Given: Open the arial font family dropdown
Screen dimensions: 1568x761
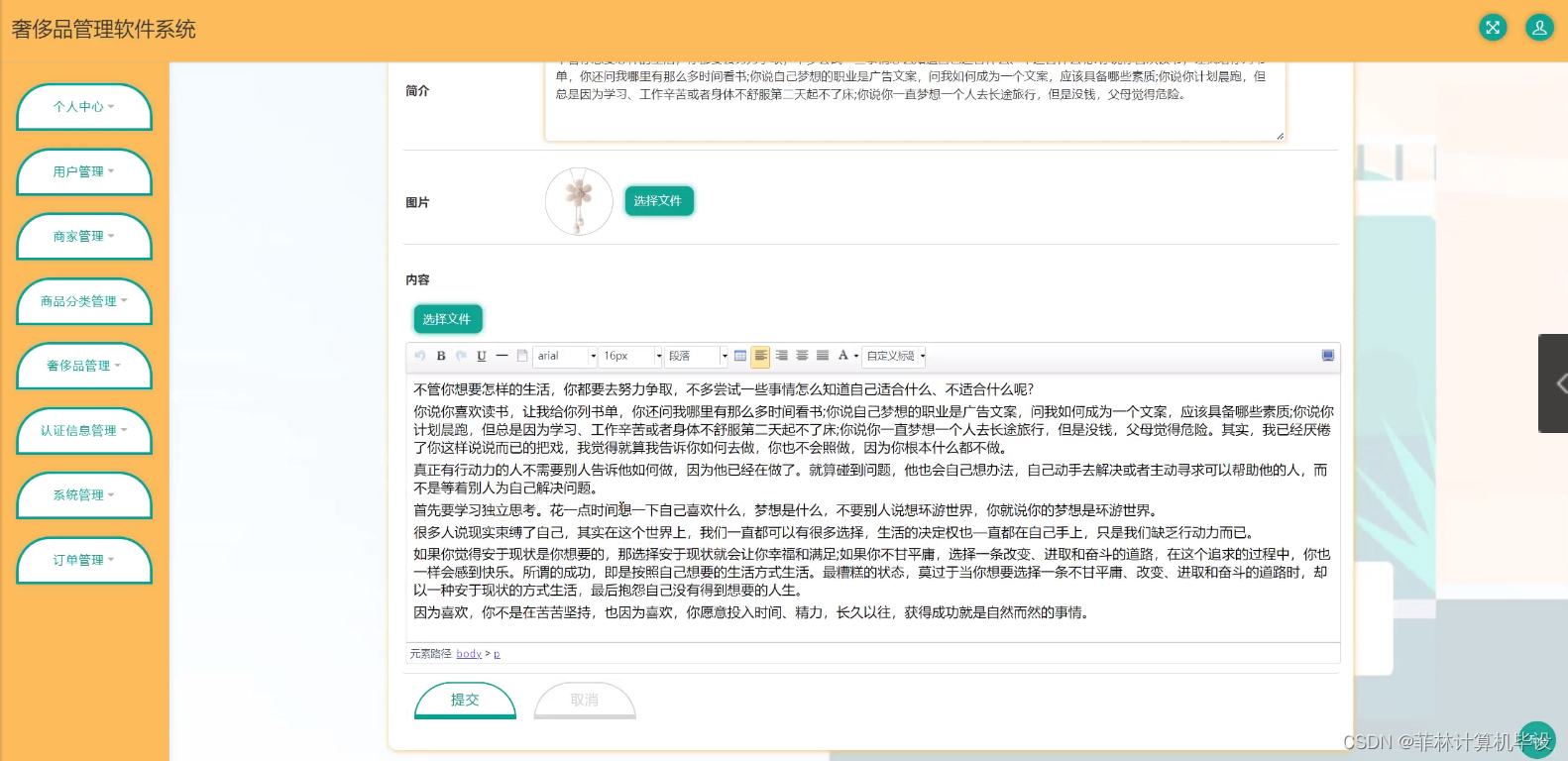Looking at the screenshot, I should pyautogui.click(x=566, y=356).
